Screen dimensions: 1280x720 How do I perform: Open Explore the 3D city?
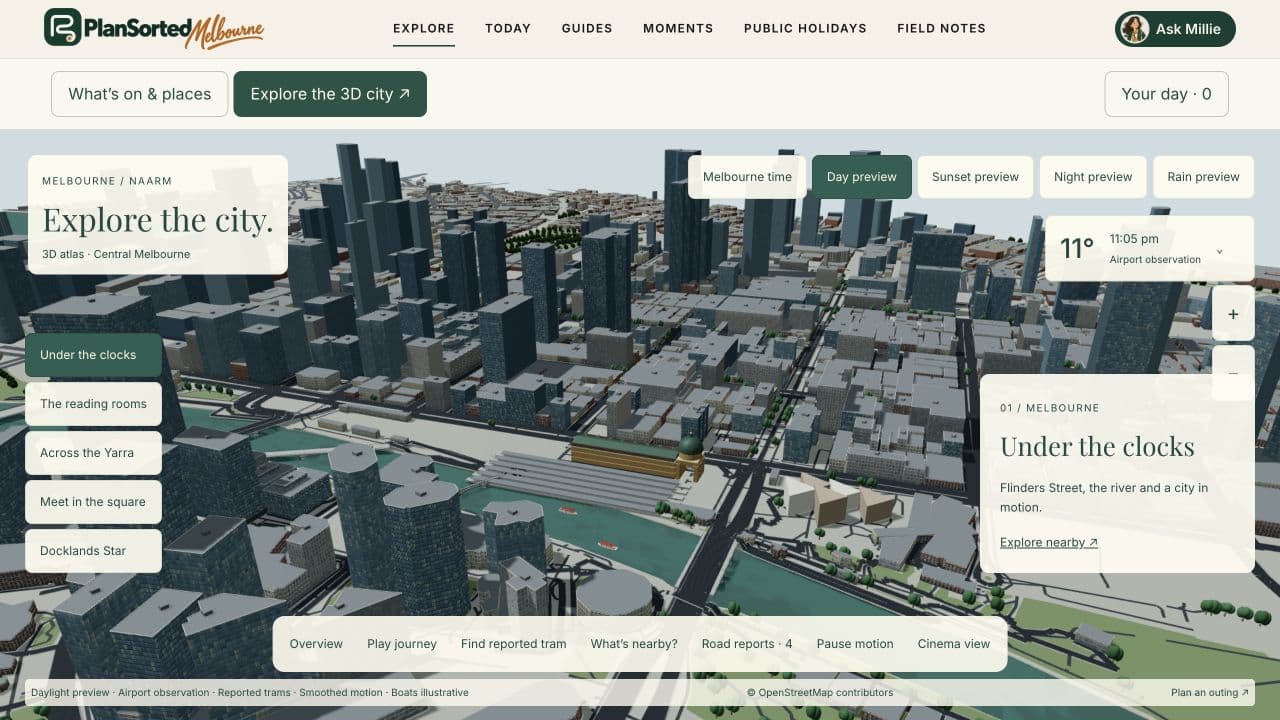[330, 94]
